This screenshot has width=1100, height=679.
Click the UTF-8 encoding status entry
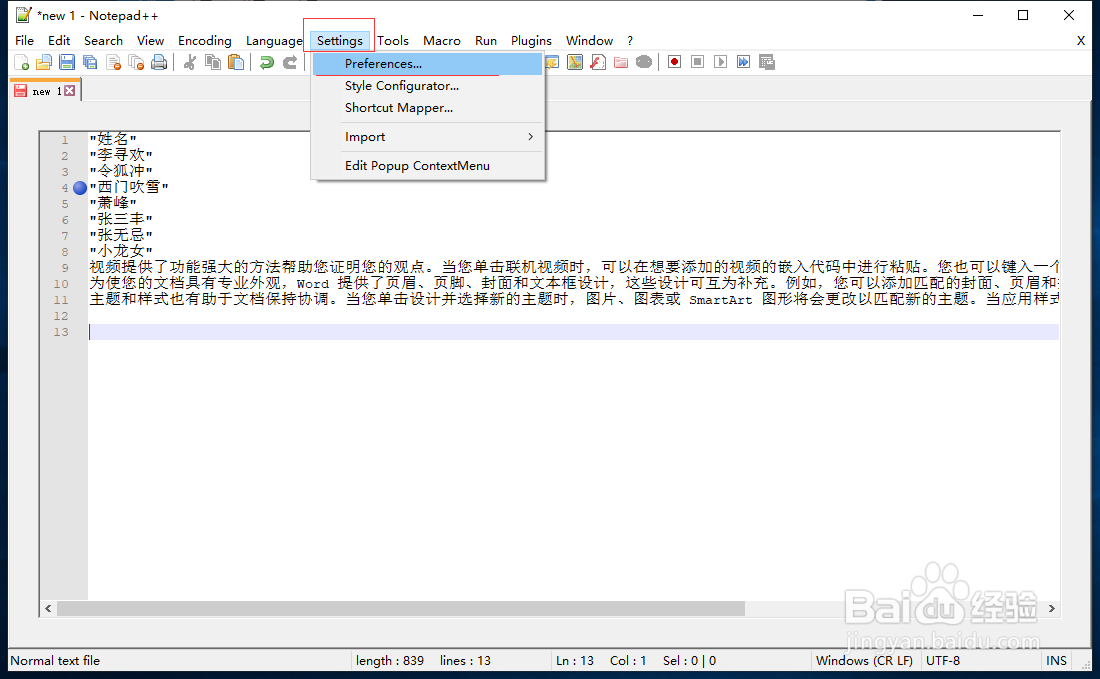pos(943,661)
